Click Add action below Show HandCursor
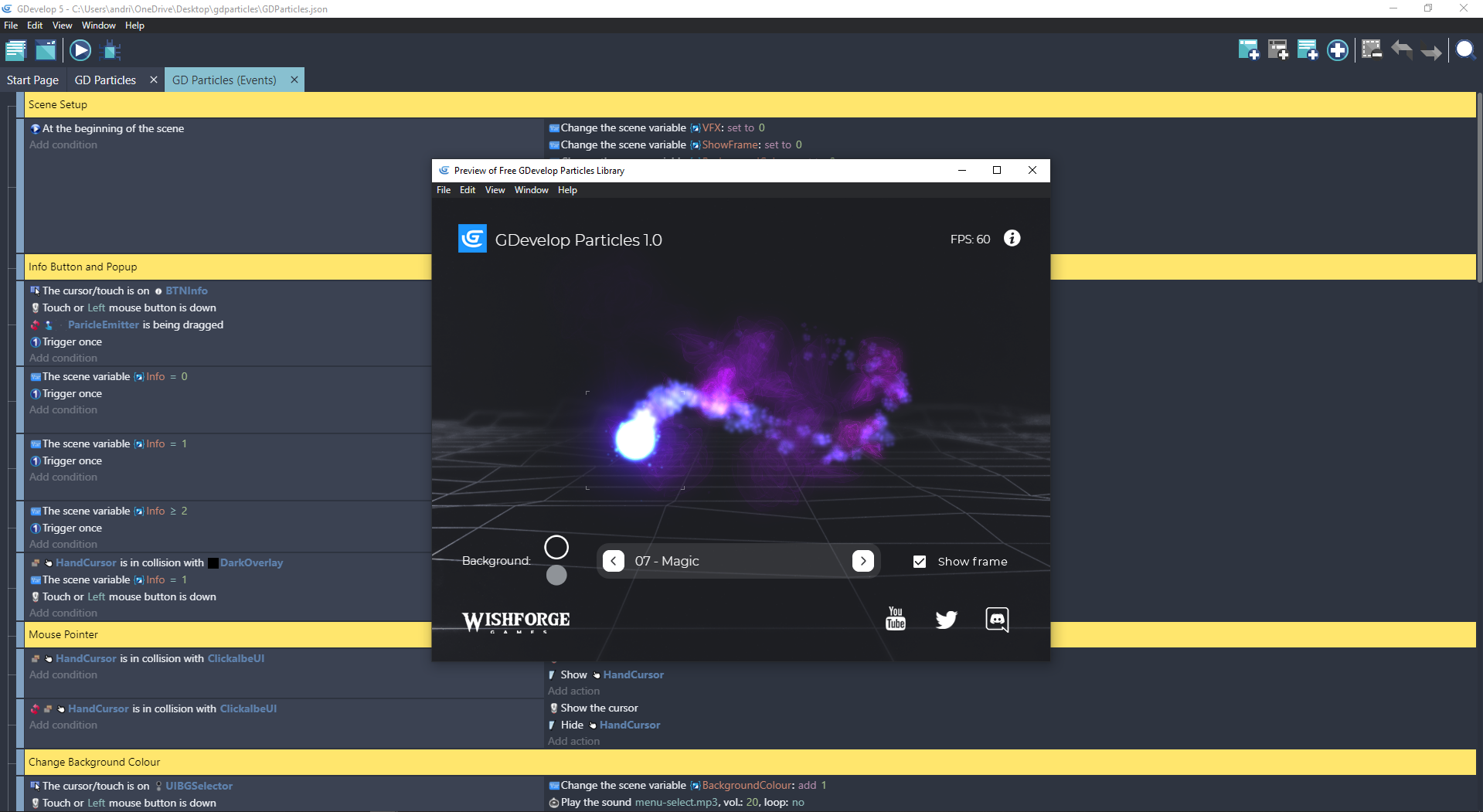1483x812 pixels. [573, 691]
